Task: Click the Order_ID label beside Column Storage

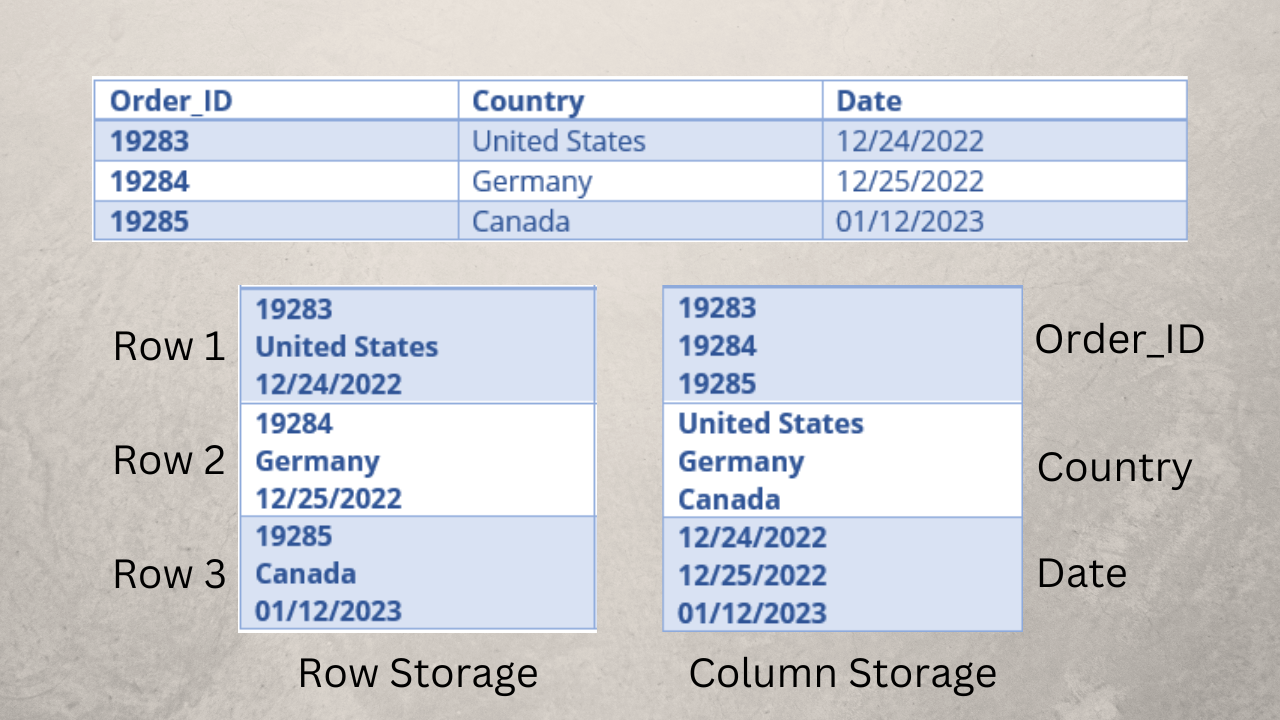Action: pos(1119,340)
